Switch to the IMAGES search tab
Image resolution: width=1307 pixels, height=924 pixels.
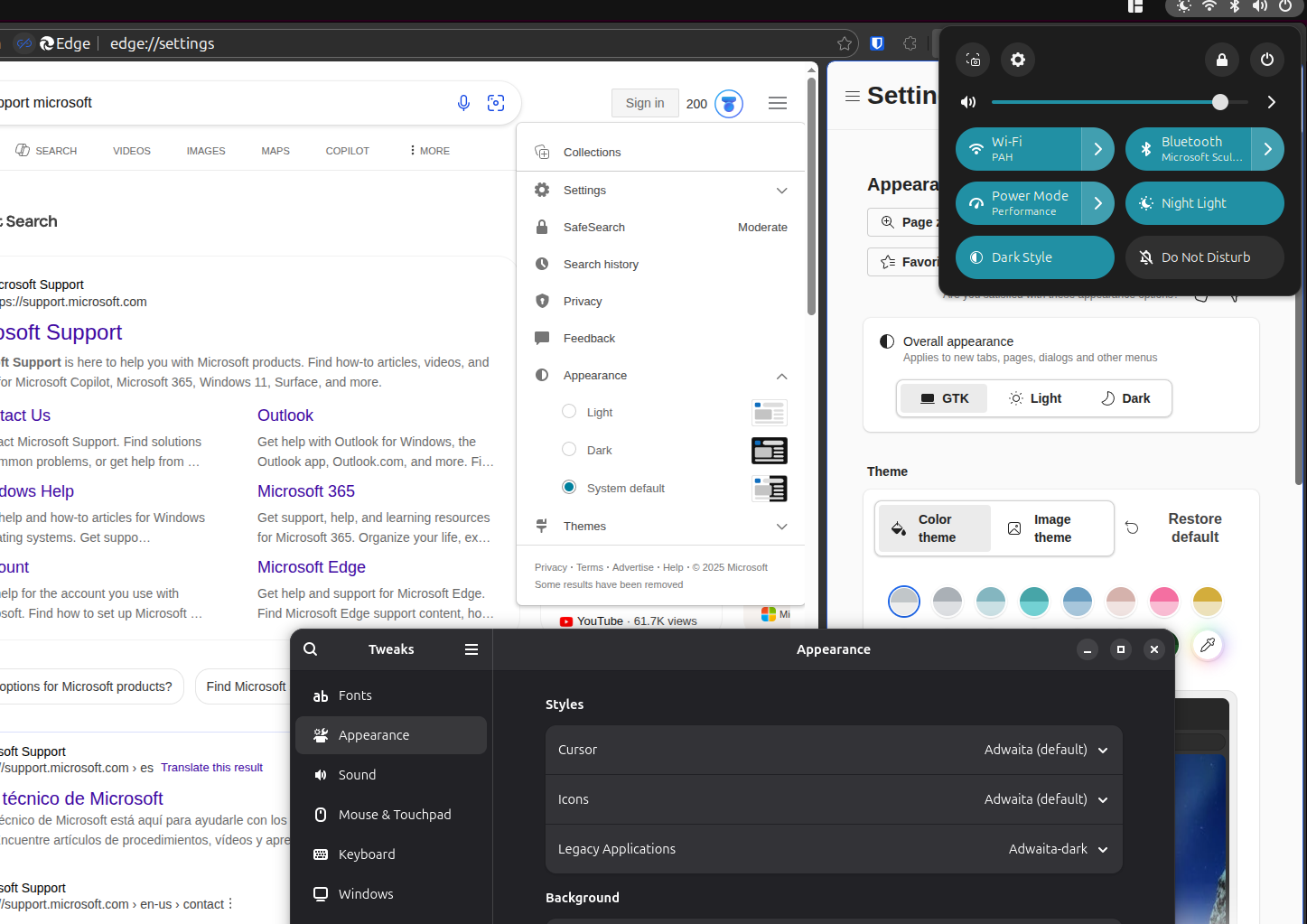tap(206, 151)
